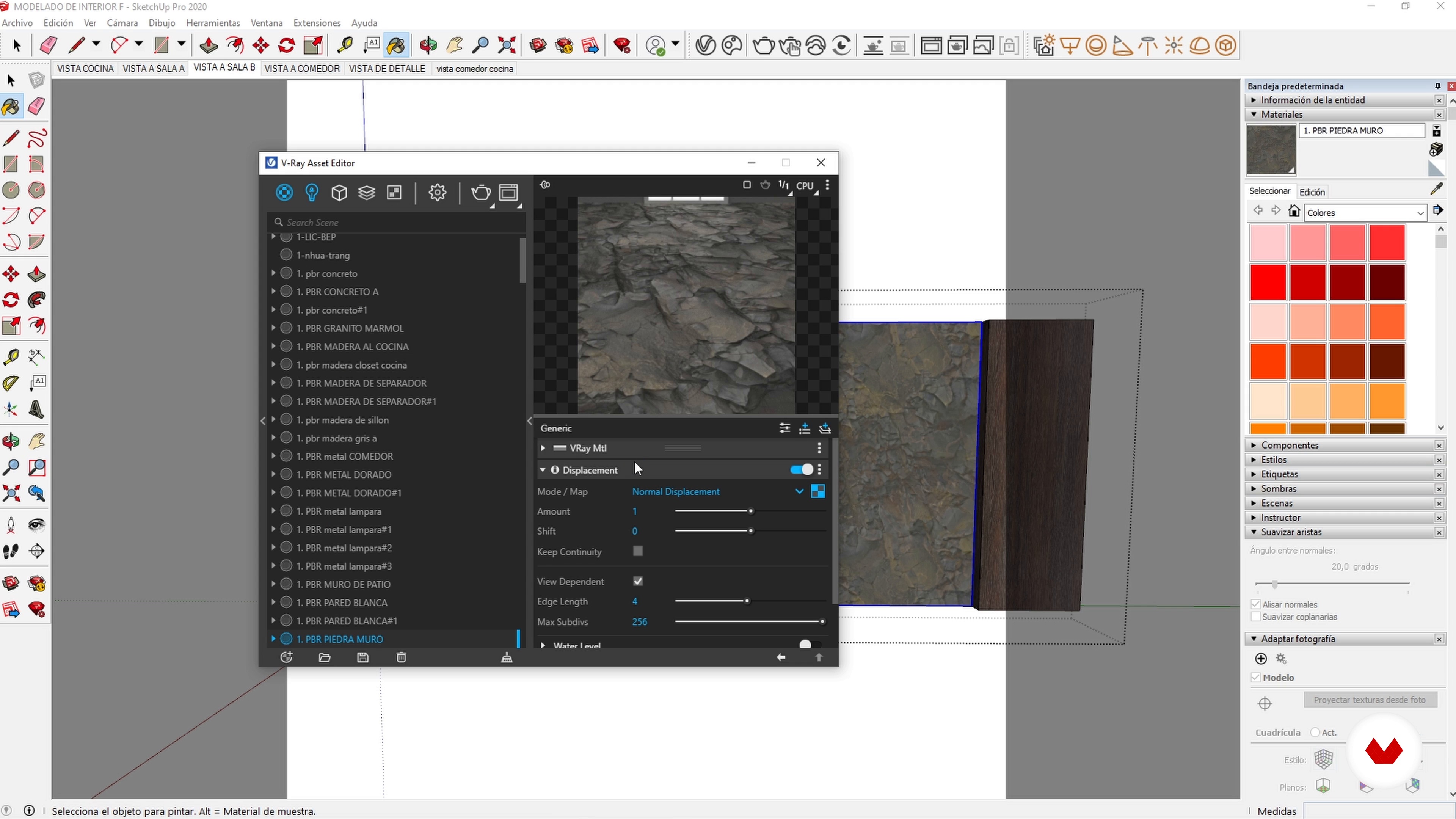The image size is (1456, 819).
Task: Open frame buffer icon in Asset Editor
Action: 509,193
